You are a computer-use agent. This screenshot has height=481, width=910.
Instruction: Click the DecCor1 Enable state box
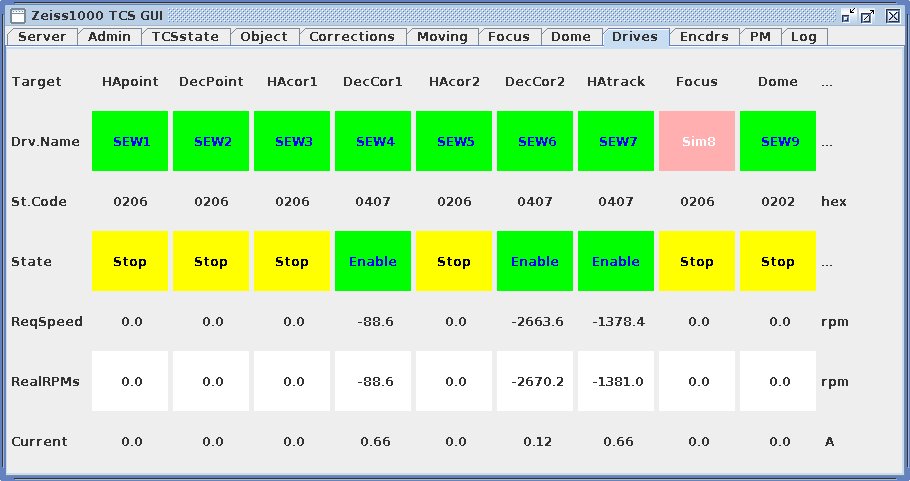[x=373, y=261]
